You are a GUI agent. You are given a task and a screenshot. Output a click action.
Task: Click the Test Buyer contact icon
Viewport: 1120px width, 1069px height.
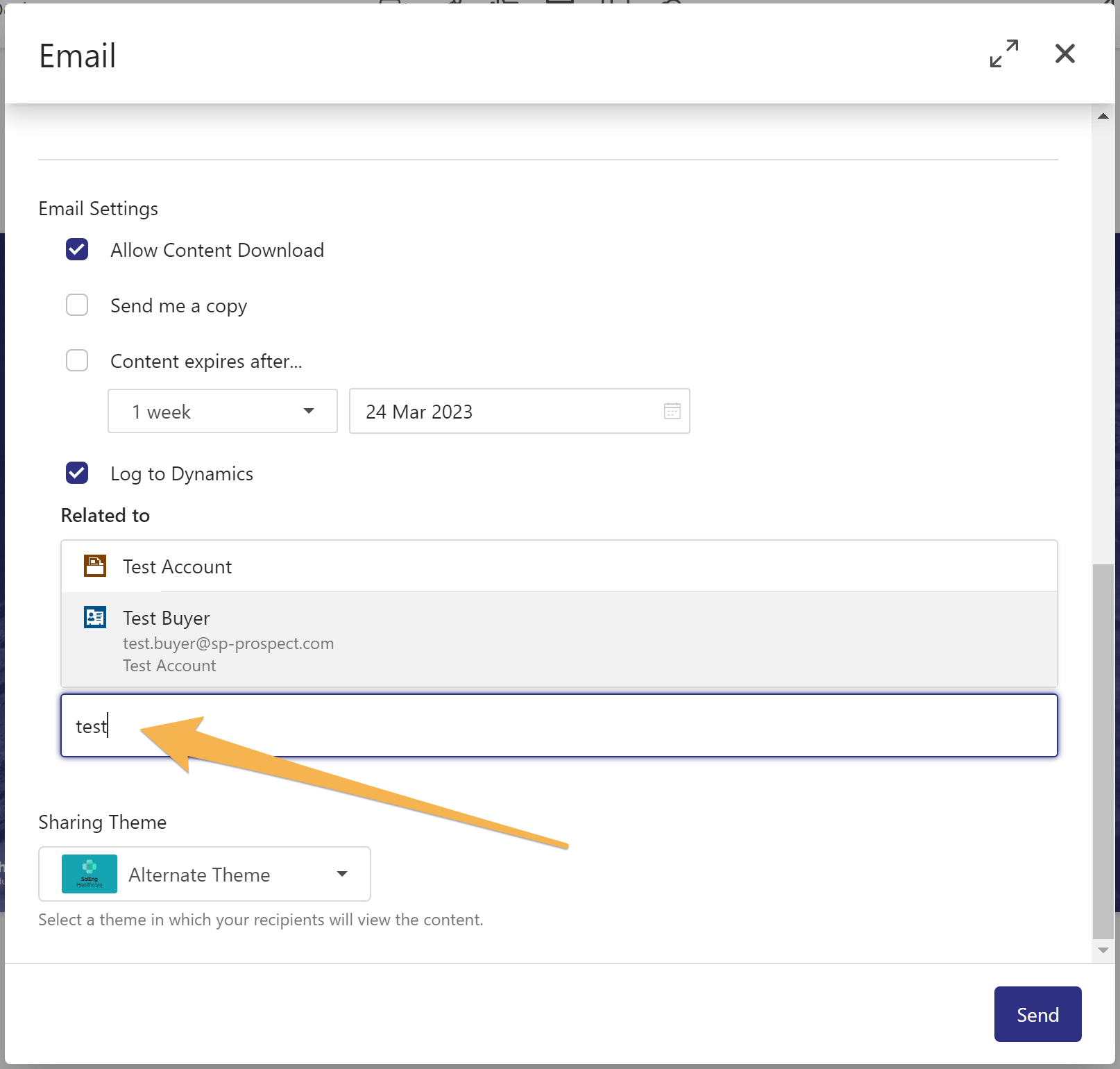(x=95, y=617)
